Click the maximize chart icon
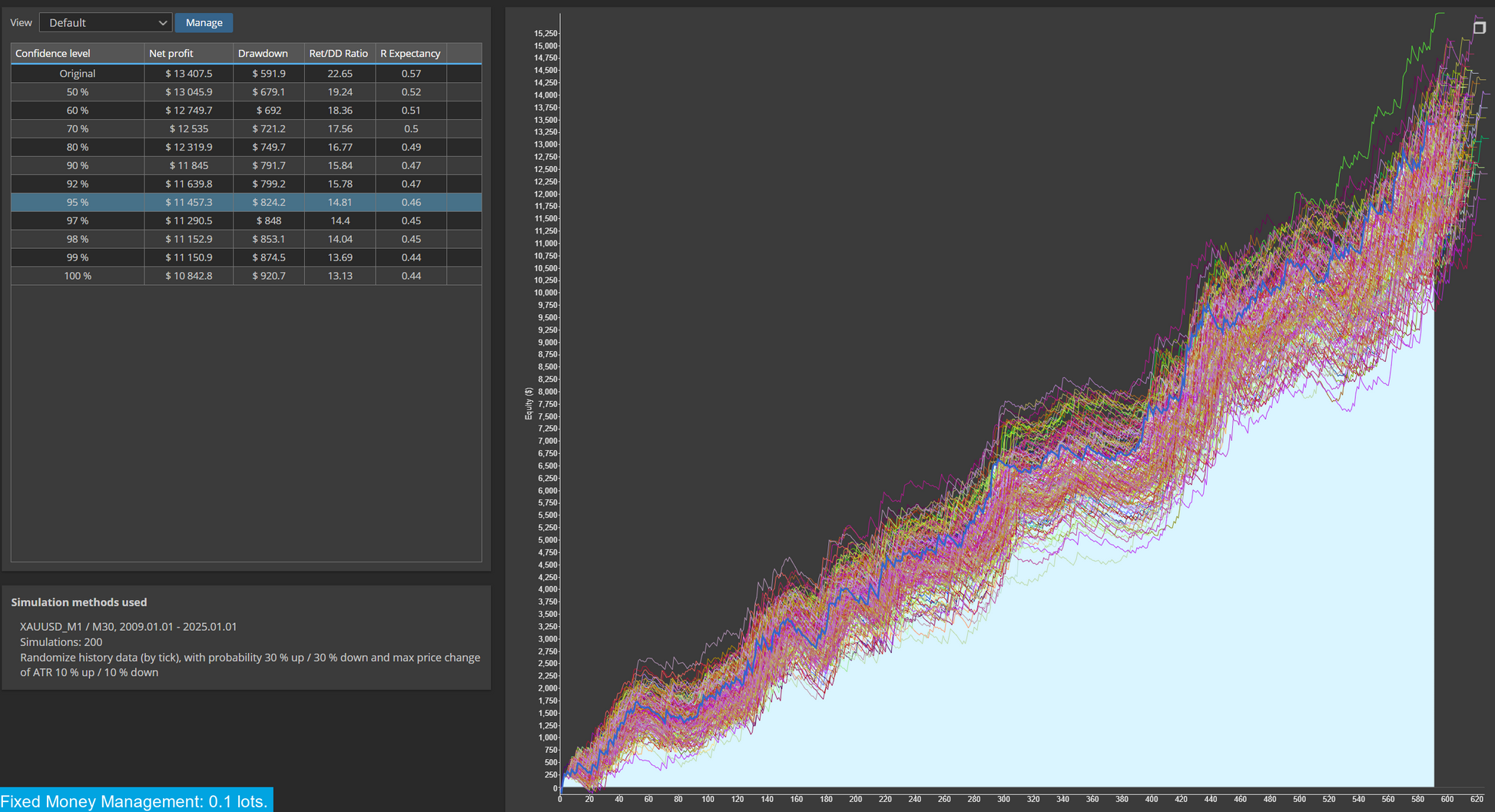Viewport: 1495px width, 812px height. coord(1479,28)
